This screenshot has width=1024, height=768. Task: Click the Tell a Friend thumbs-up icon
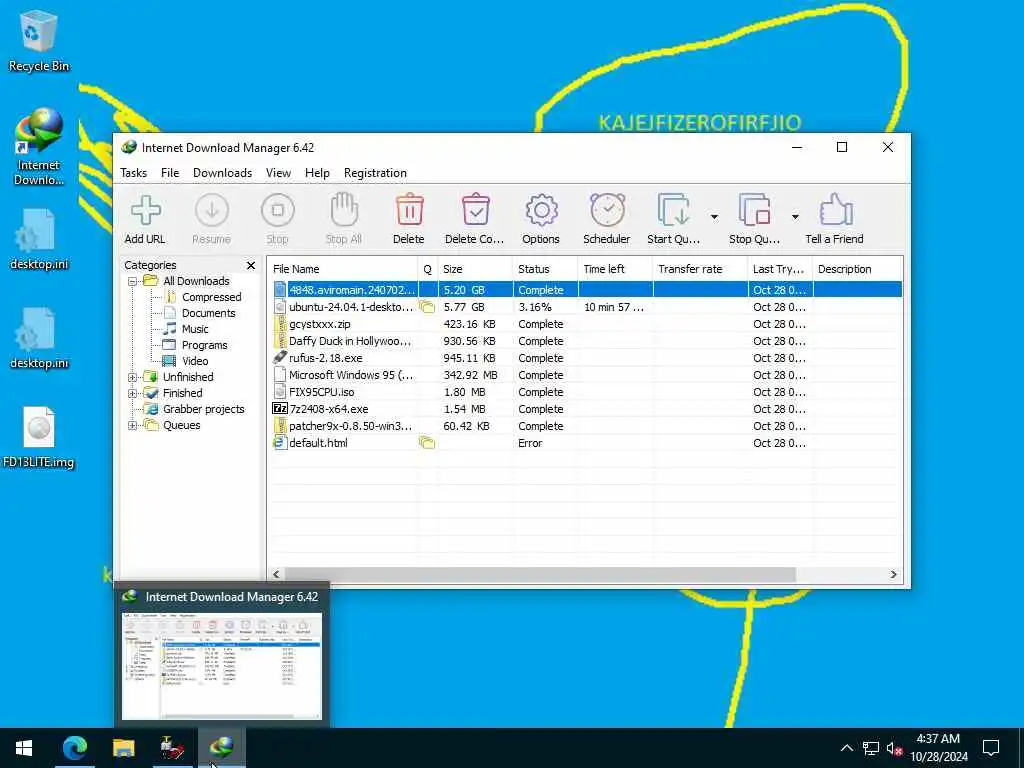[x=835, y=210]
